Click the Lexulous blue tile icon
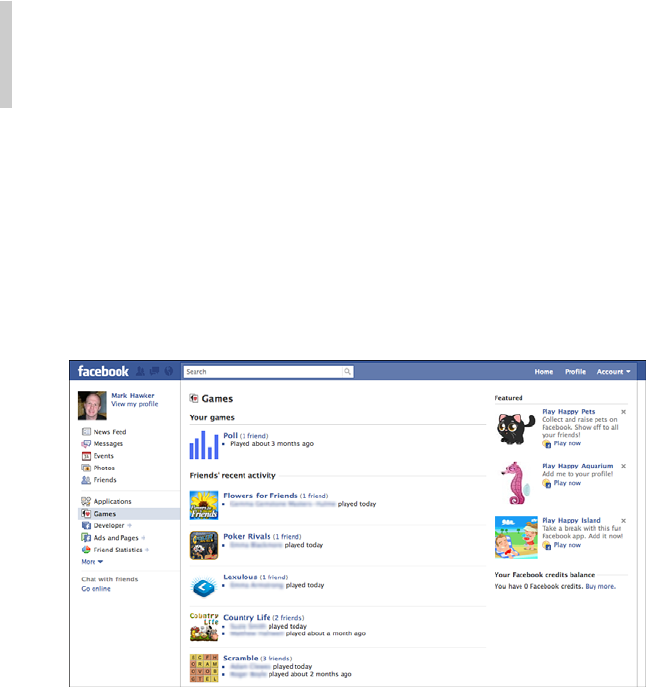Screen dimensions: 646x687 (x=204, y=586)
